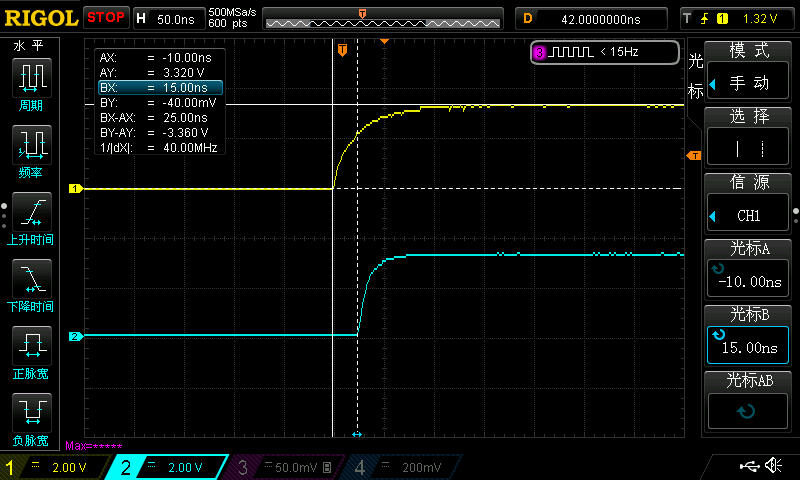Viewport: 800px width, 480px height.
Task: Click the orange trigger level marker at right edge
Action: point(694,156)
